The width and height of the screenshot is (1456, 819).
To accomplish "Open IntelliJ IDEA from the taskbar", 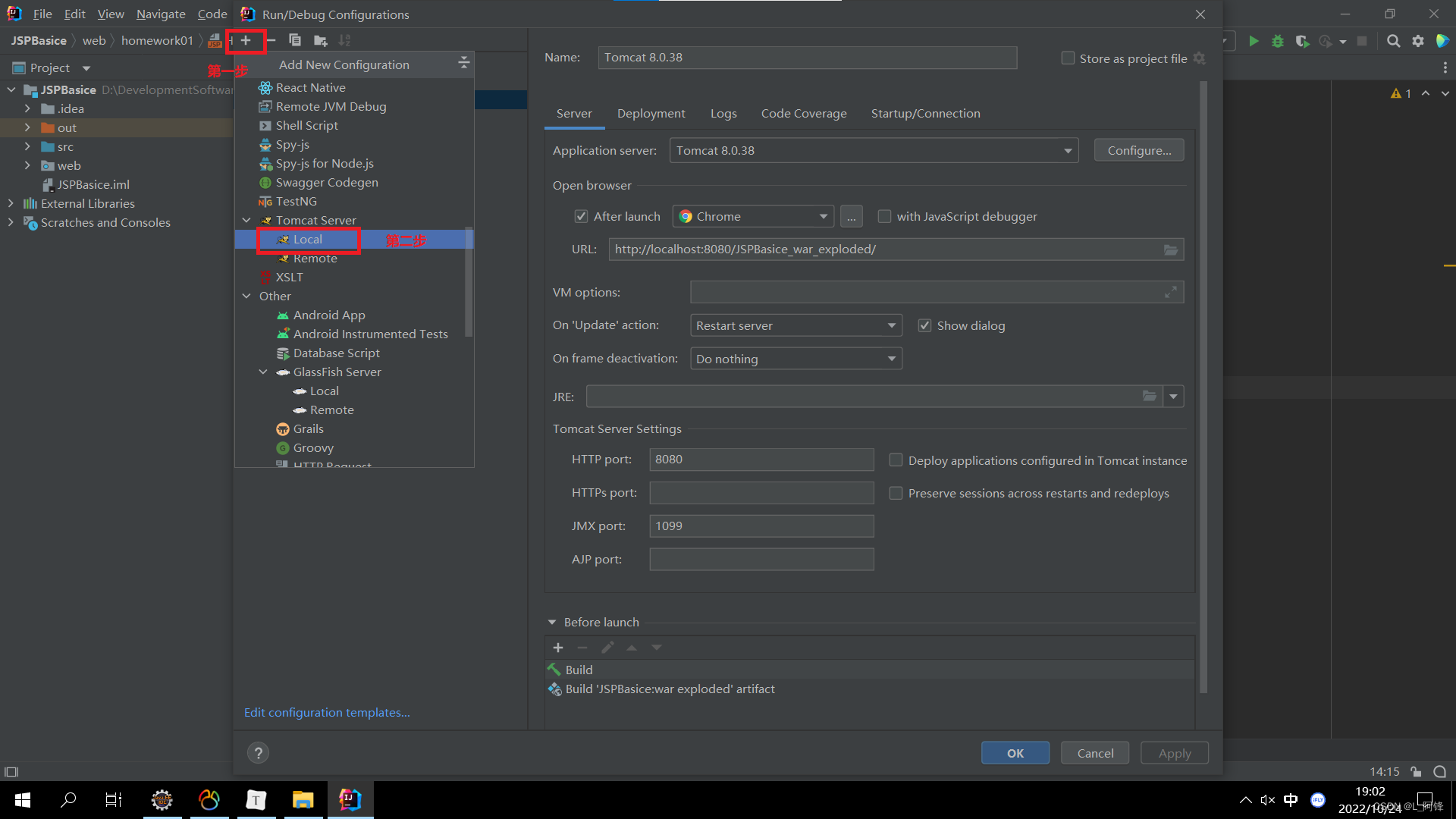I will click(350, 799).
